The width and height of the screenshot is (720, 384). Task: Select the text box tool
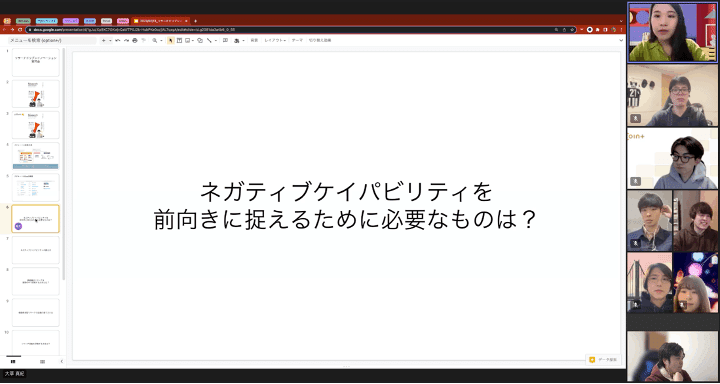tap(179, 40)
